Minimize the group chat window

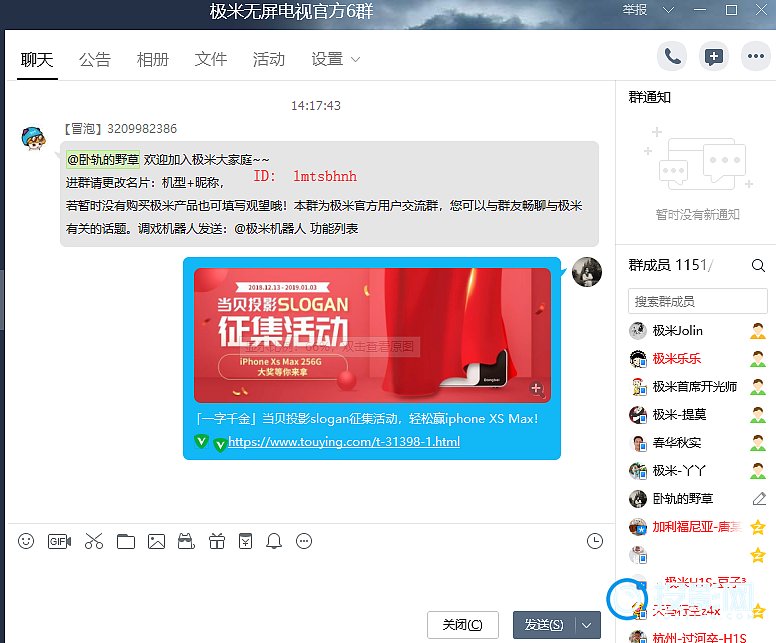(x=700, y=10)
